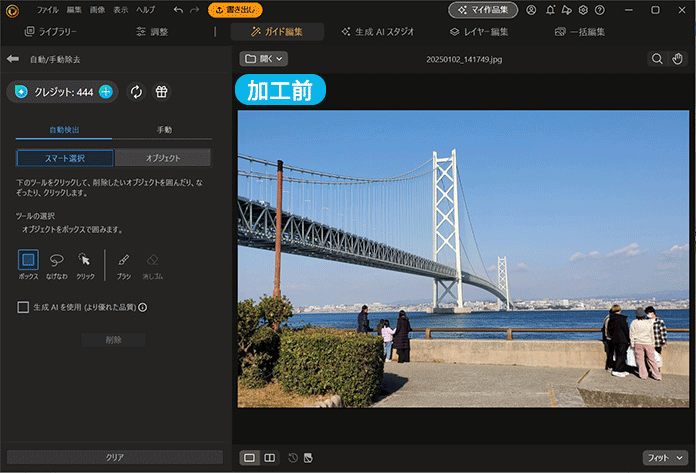
Task: Switch to split compare view
Action: tap(269, 457)
